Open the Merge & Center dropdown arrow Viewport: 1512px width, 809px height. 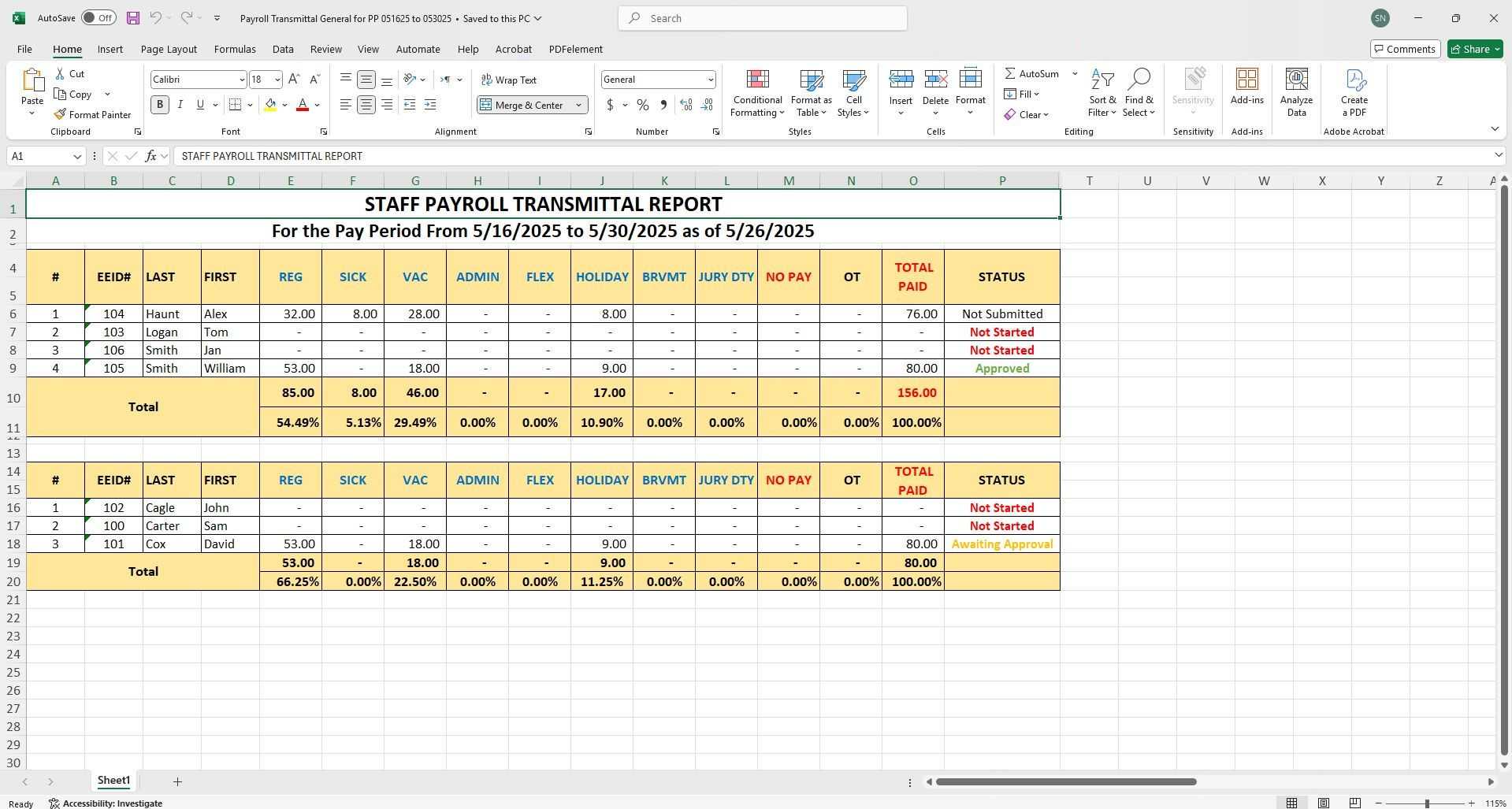[579, 105]
